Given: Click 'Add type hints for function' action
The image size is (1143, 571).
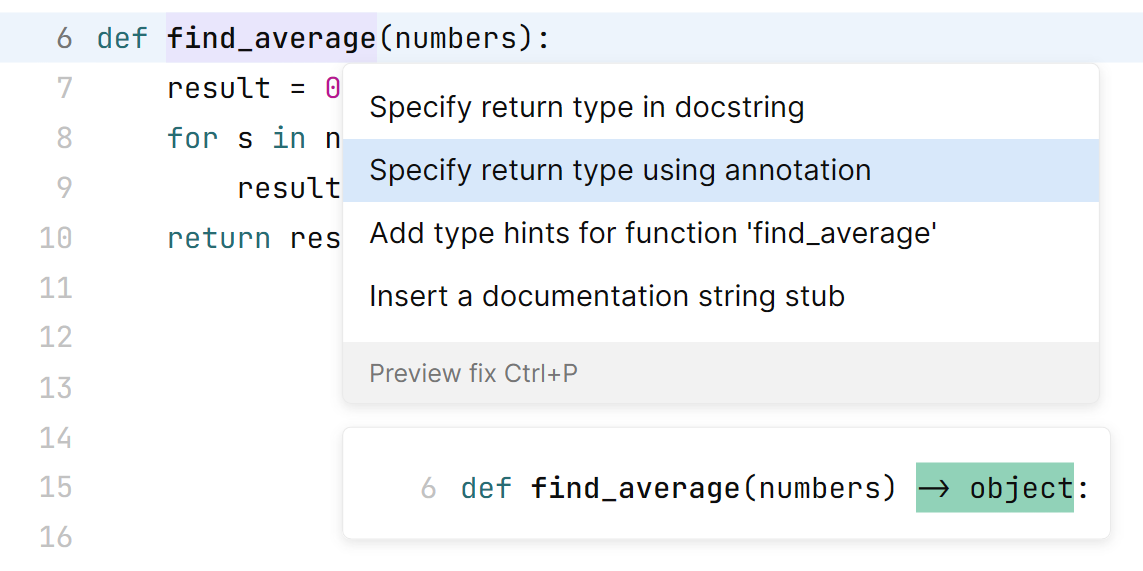Looking at the screenshot, I should pyautogui.click(x=653, y=234).
